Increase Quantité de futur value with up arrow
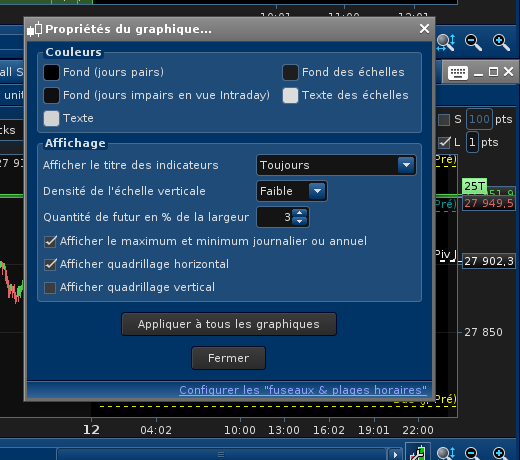520x460 pixels. coord(300,213)
